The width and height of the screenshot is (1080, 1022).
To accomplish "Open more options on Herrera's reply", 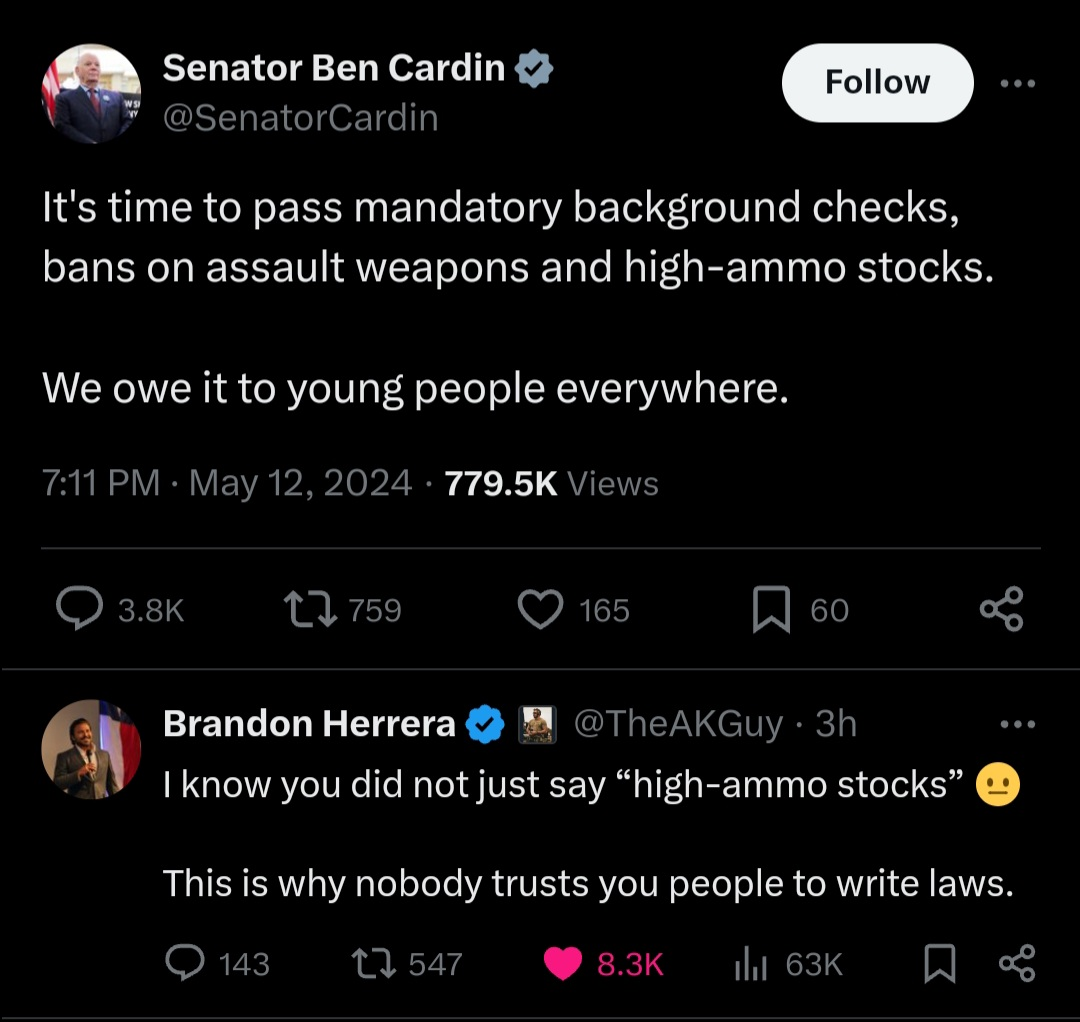I will (1018, 724).
